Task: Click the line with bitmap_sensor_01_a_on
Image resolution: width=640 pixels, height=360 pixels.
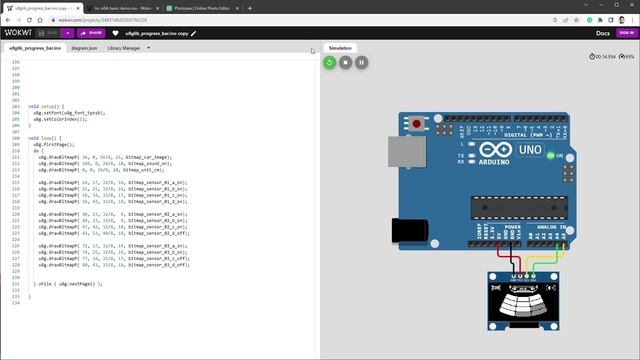Action: pos(113,182)
